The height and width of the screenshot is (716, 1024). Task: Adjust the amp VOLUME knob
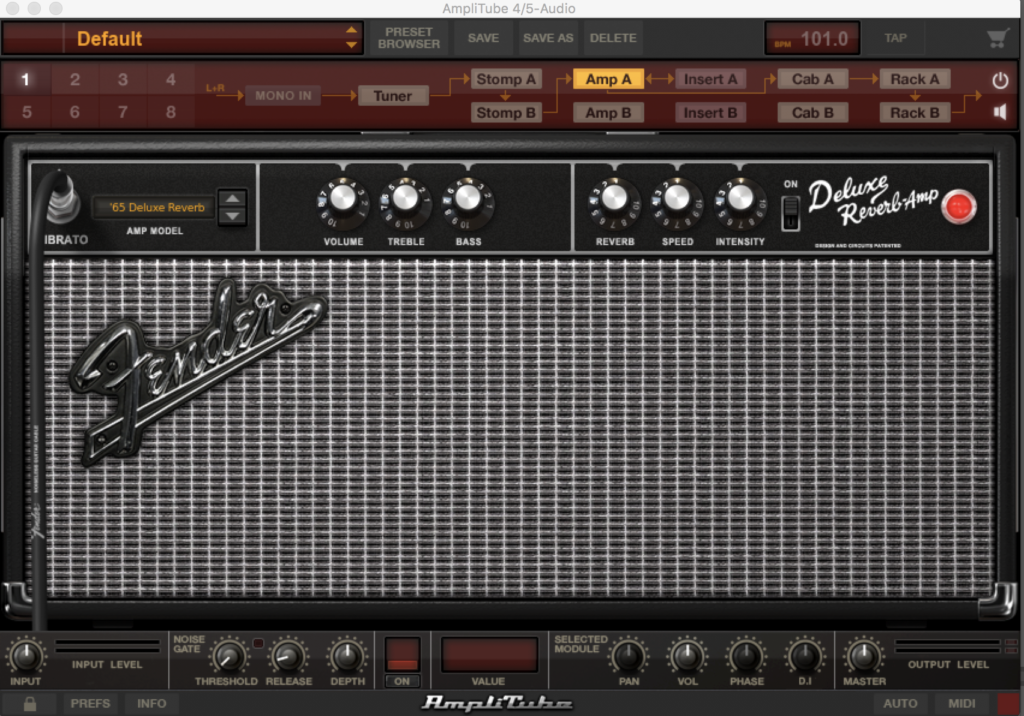click(x=343, y=201)
